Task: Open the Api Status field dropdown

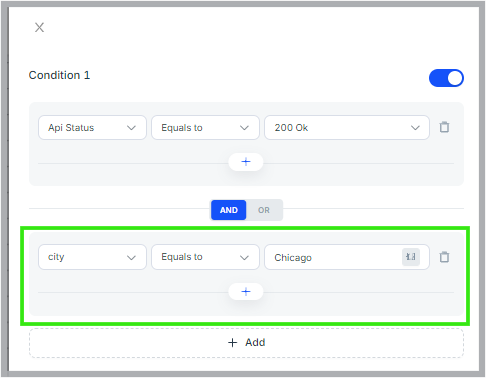Action: point(92,128)
